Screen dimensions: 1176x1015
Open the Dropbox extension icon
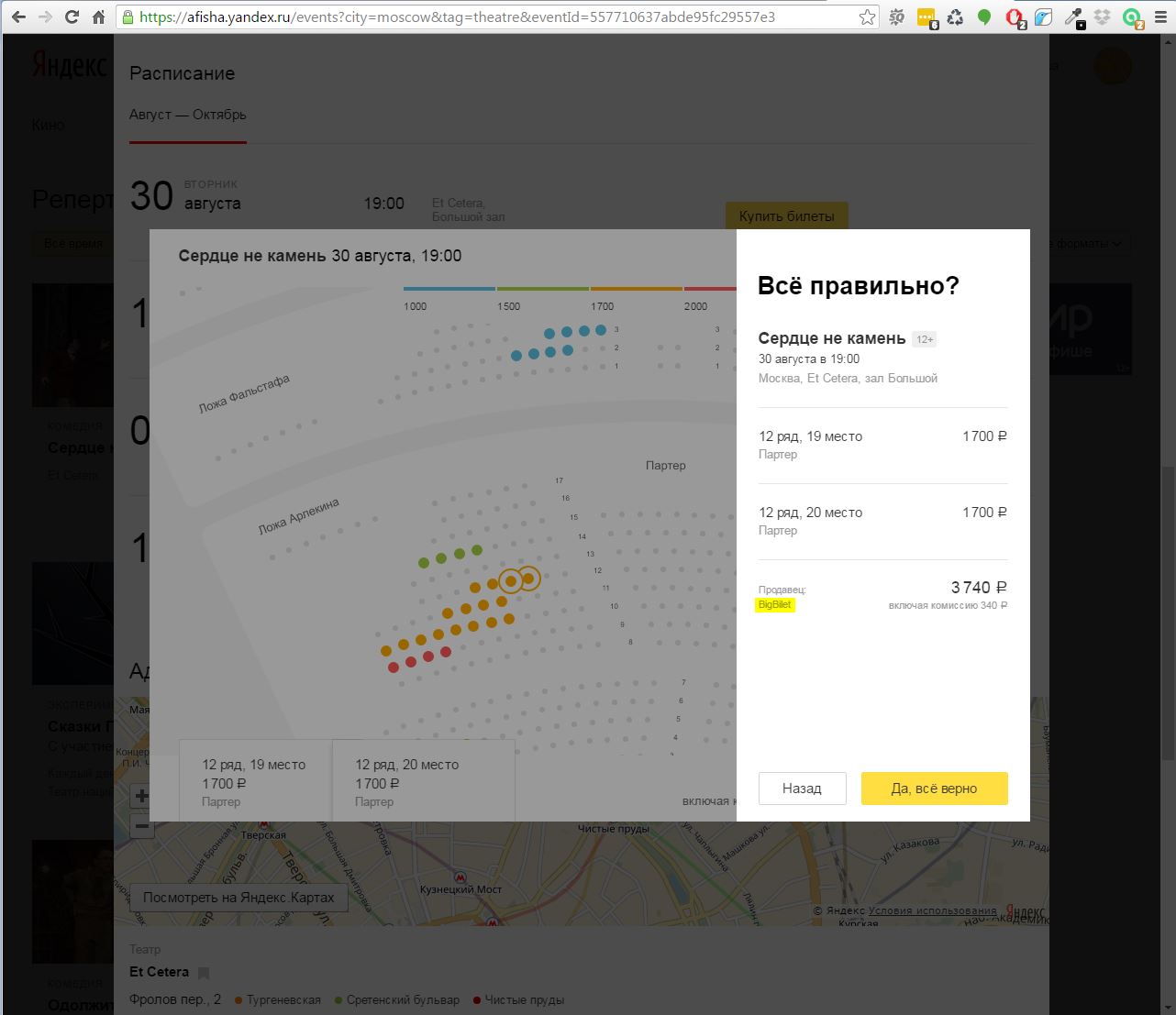[x=1102, y=17]
